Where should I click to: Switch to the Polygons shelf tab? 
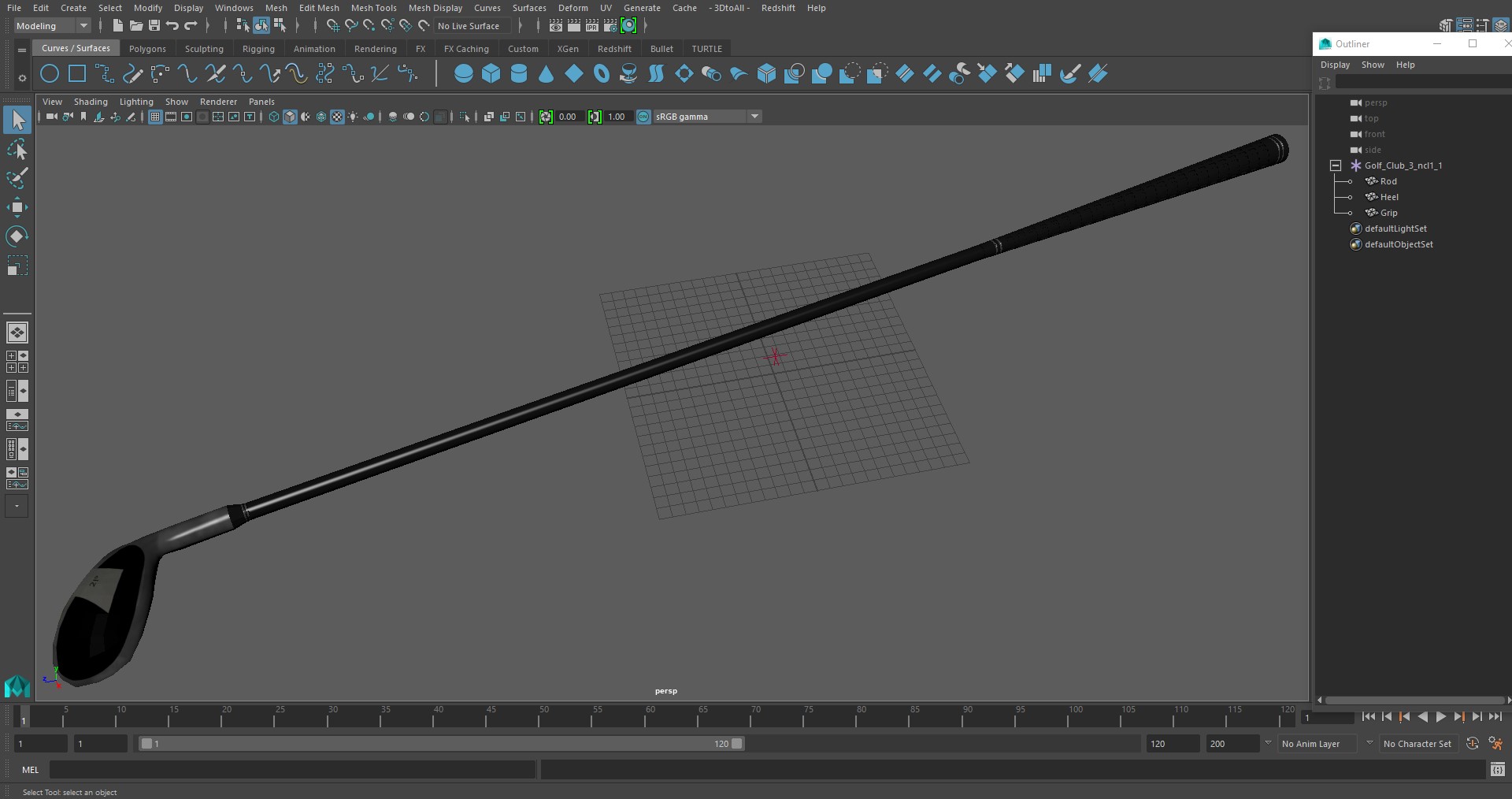click(147, 49)
